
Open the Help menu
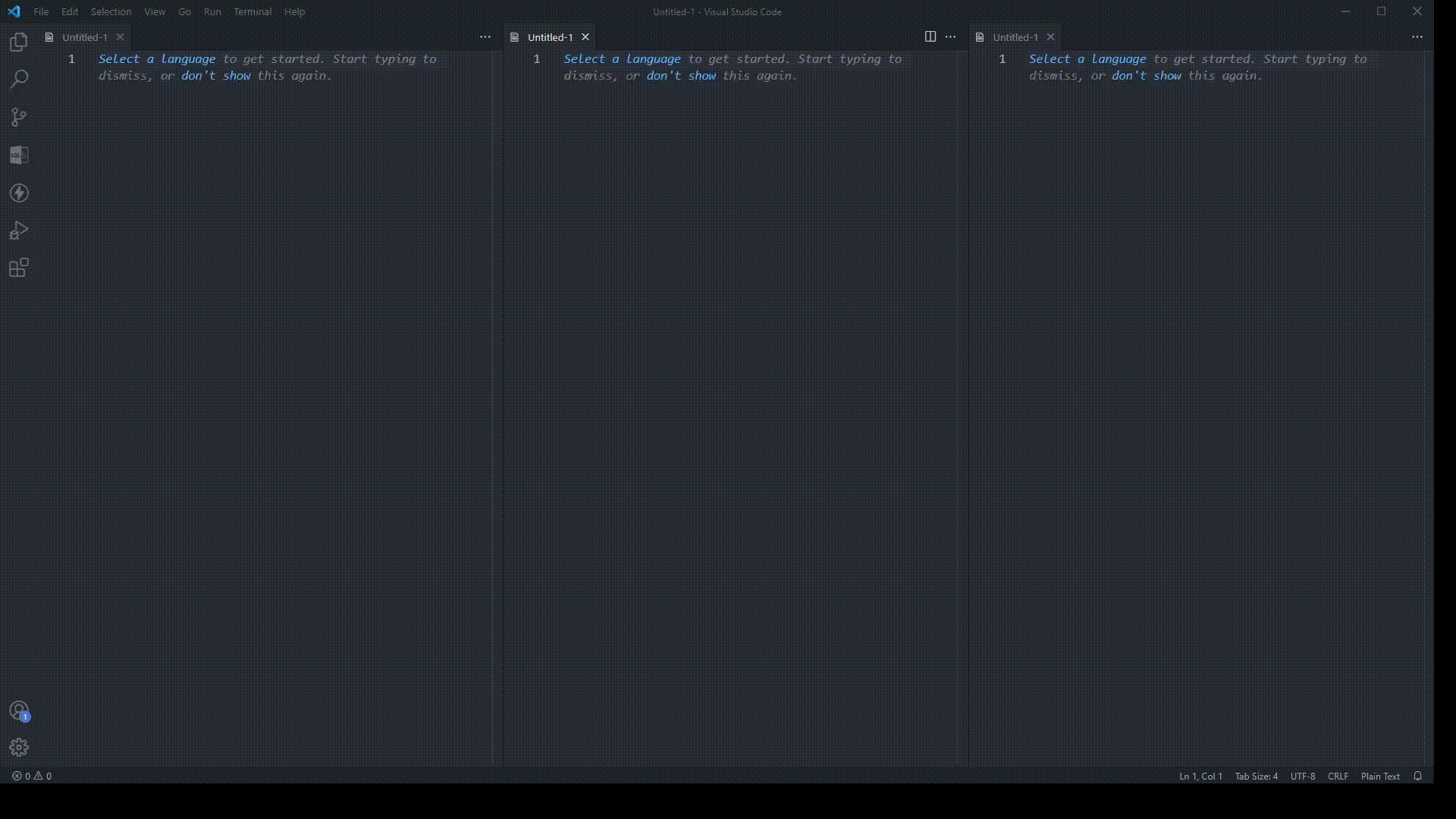(x=294, y=11)
